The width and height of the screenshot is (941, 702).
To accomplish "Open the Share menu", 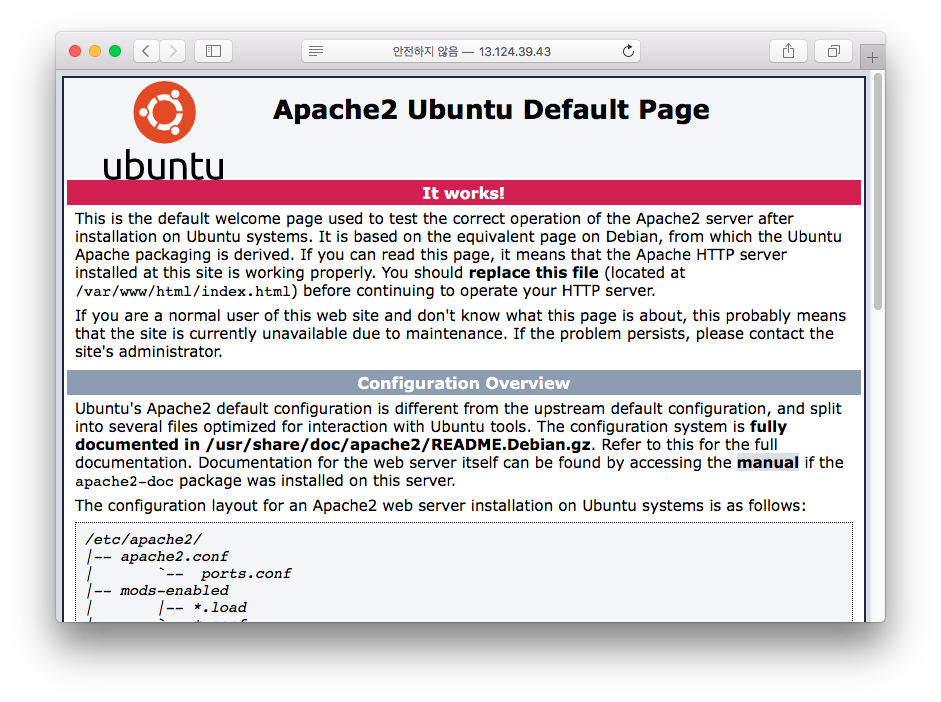I will pos(788,51).
